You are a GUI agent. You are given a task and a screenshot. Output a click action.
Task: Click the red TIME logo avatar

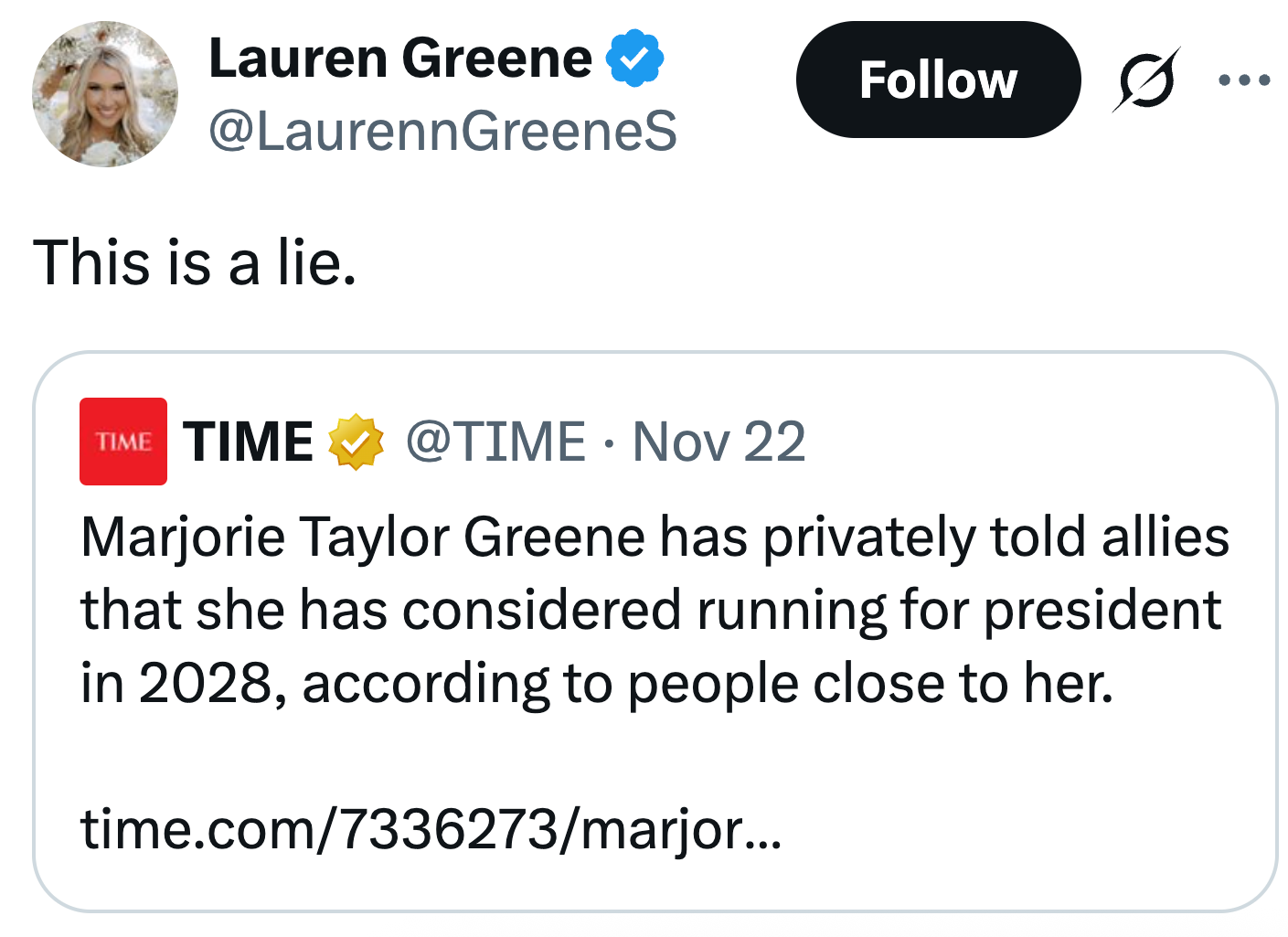tap(122, 441)
